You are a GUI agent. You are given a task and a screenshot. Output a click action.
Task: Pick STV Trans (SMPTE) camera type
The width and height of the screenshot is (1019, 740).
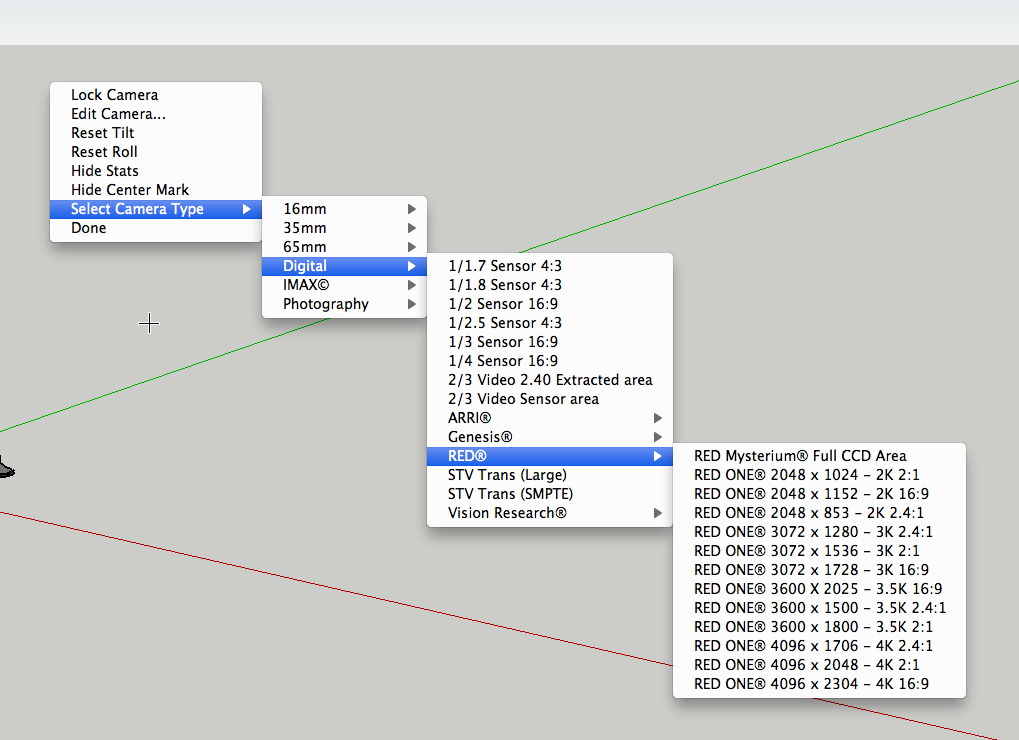coord(510,494)
